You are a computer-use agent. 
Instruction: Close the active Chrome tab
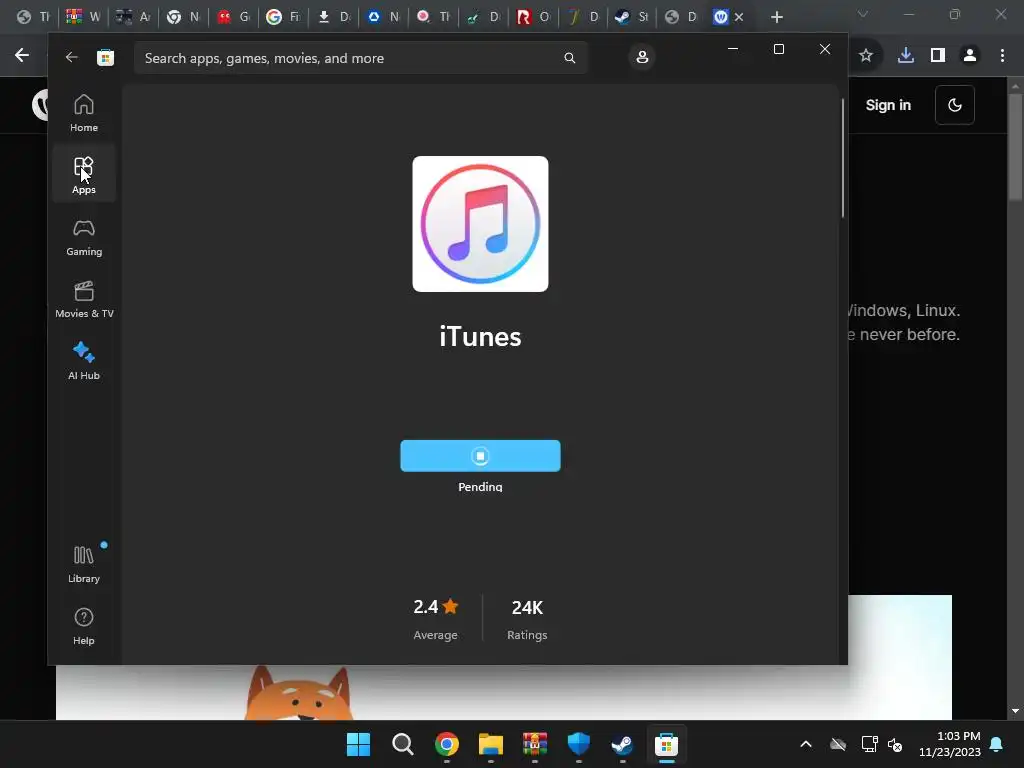[x=739, y=17]
